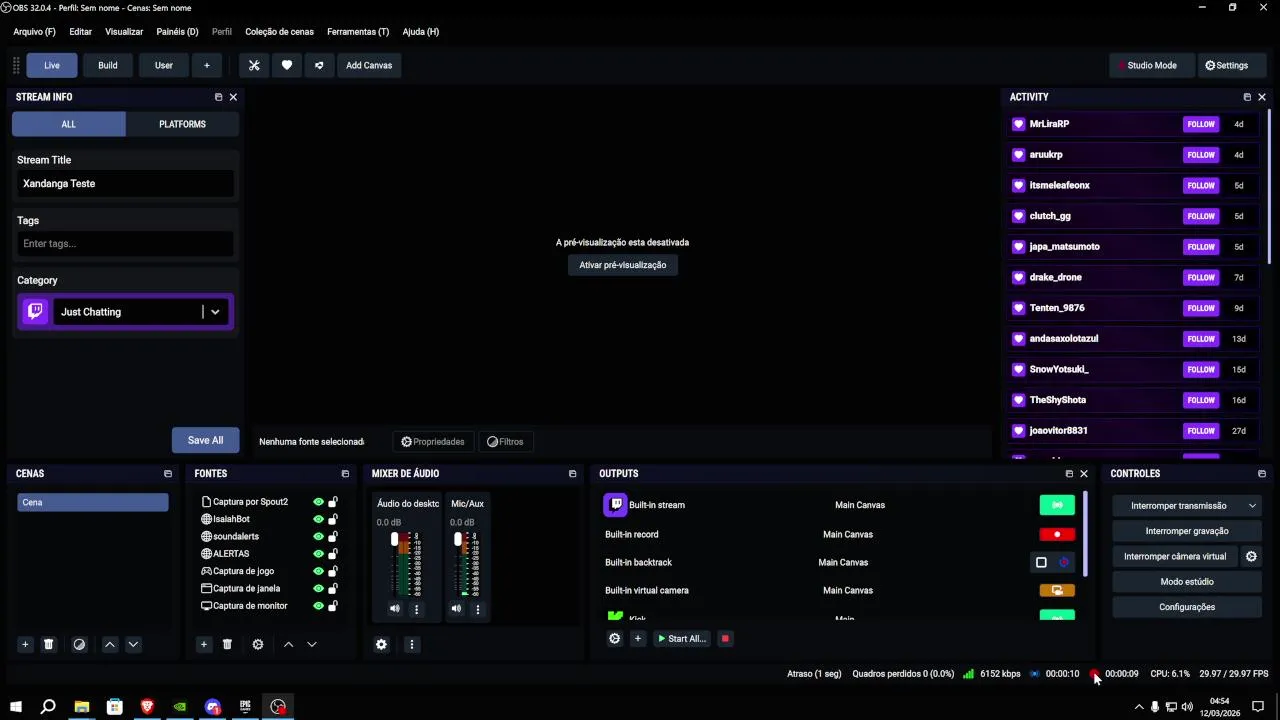Toggle visibility of soundalerts source
Screen dimensions: 1280x720
pos(318,537)
